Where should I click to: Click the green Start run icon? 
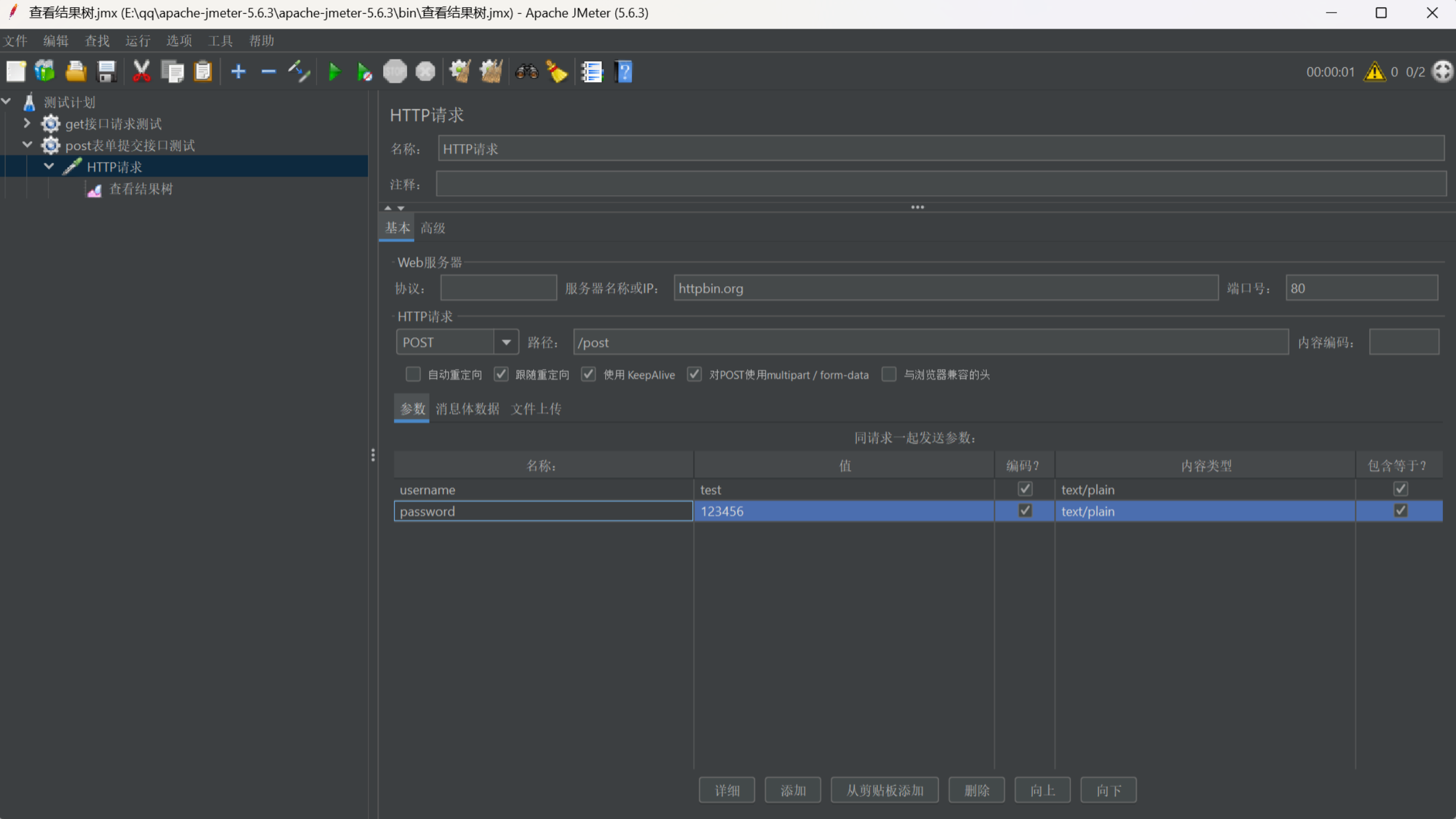(x=334, y=72)
